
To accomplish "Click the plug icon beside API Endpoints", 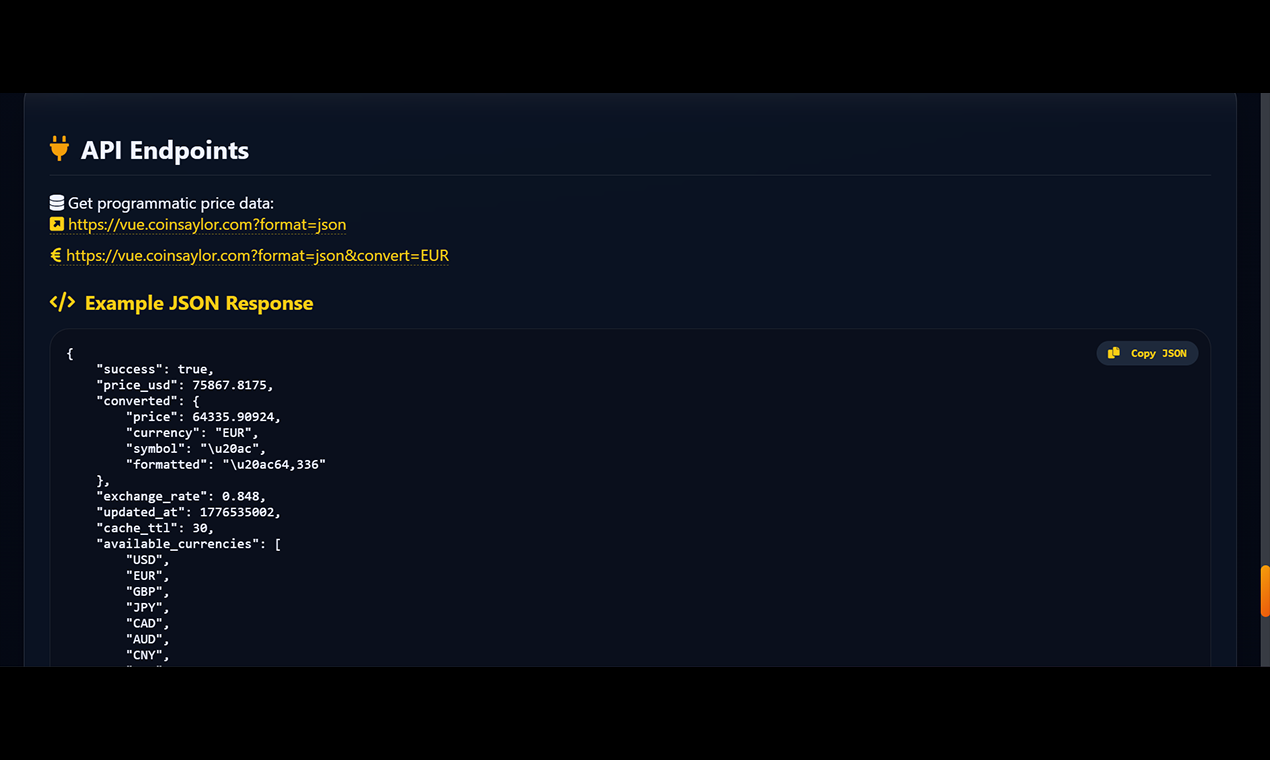I will tap(59, 149).
